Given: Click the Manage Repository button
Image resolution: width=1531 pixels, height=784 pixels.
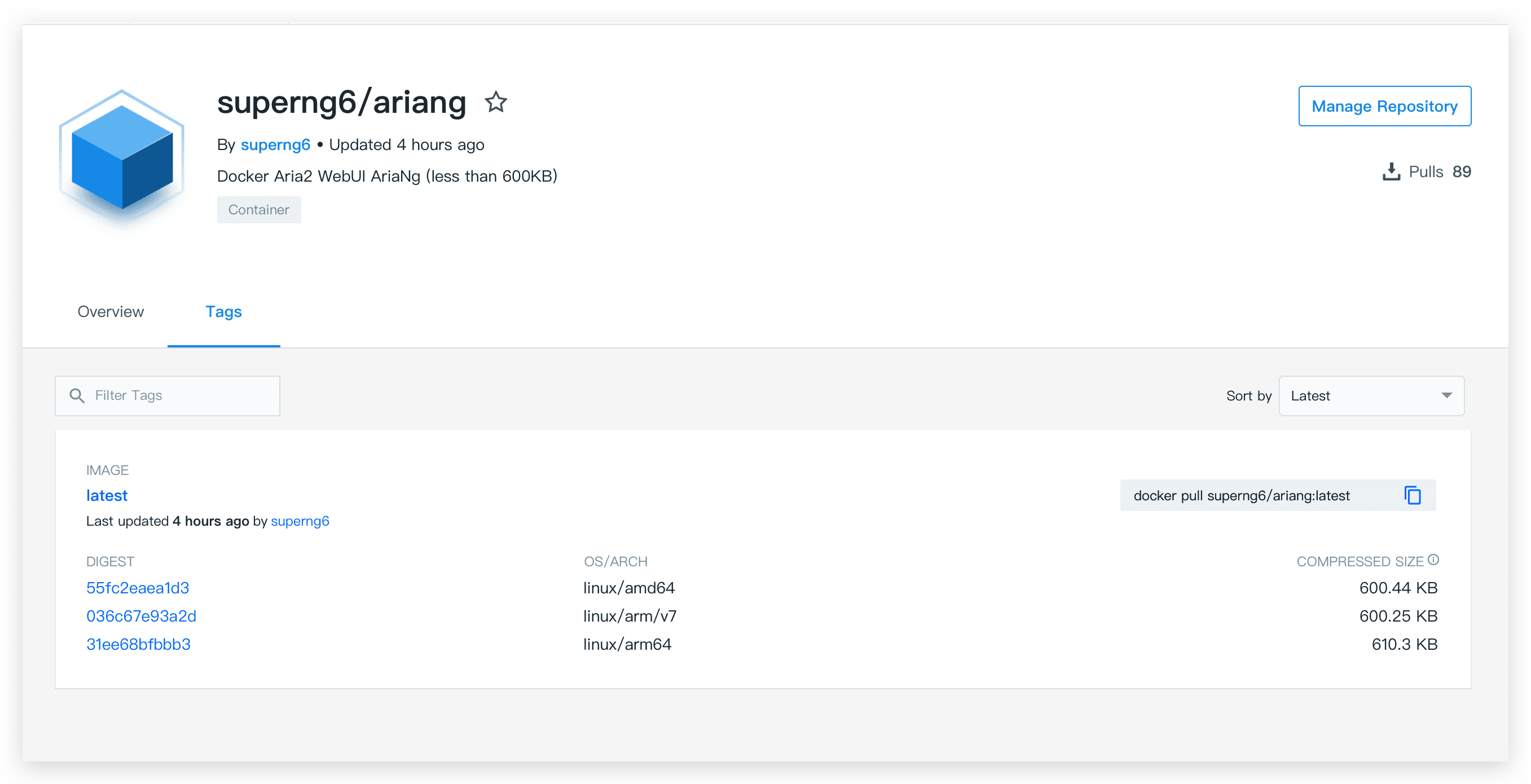Looking at the screenshot, I should 1384,107.
